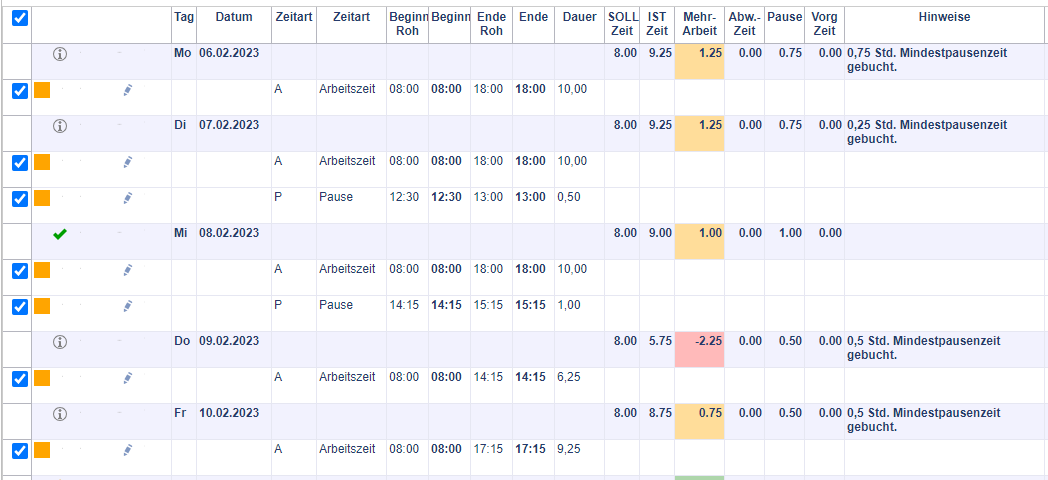
Task: Click the info icon for Monday 06.02.2023
Action: click(x=59, y=54)
